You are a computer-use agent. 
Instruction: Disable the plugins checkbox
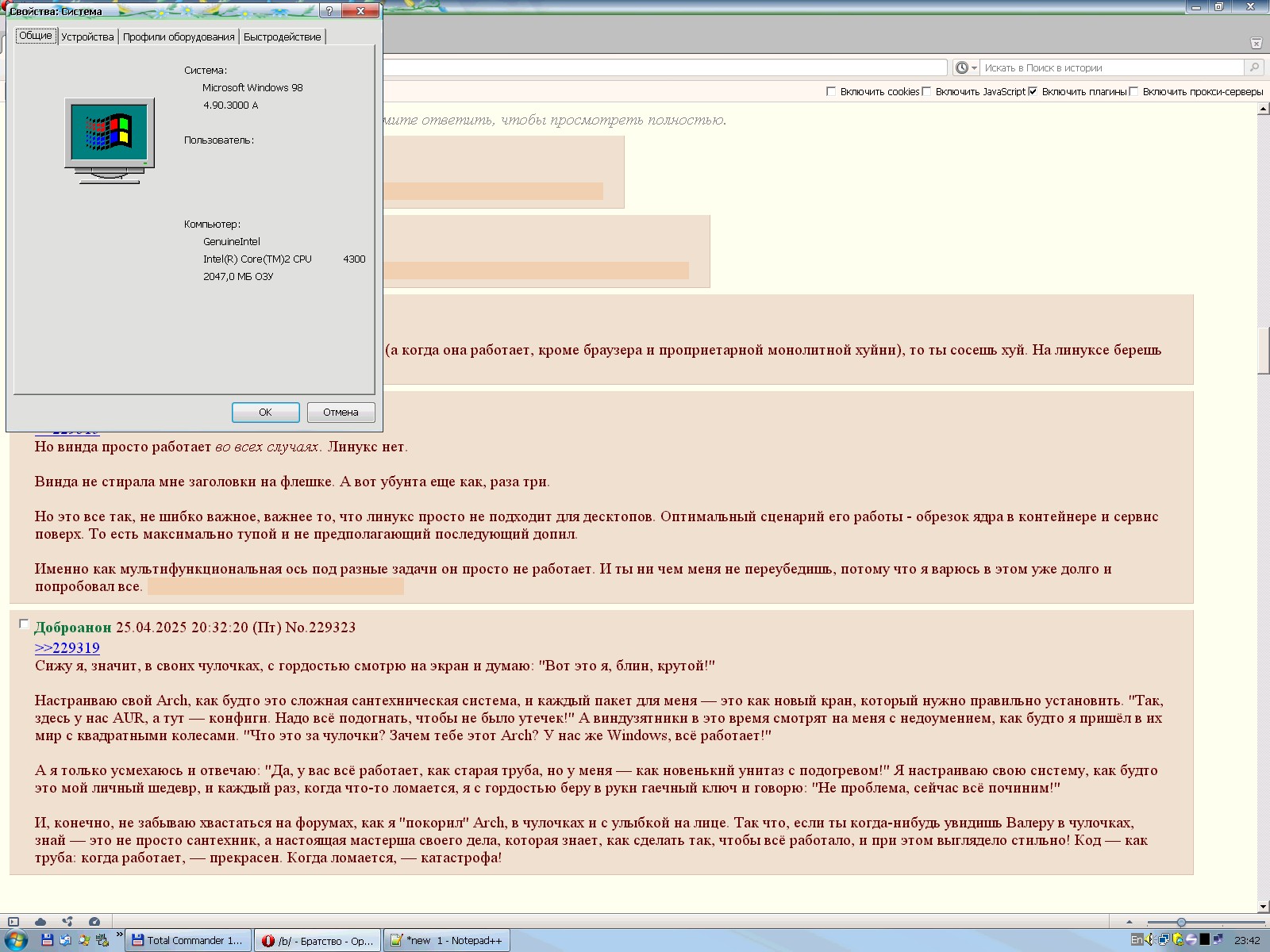coord(1033,91)
